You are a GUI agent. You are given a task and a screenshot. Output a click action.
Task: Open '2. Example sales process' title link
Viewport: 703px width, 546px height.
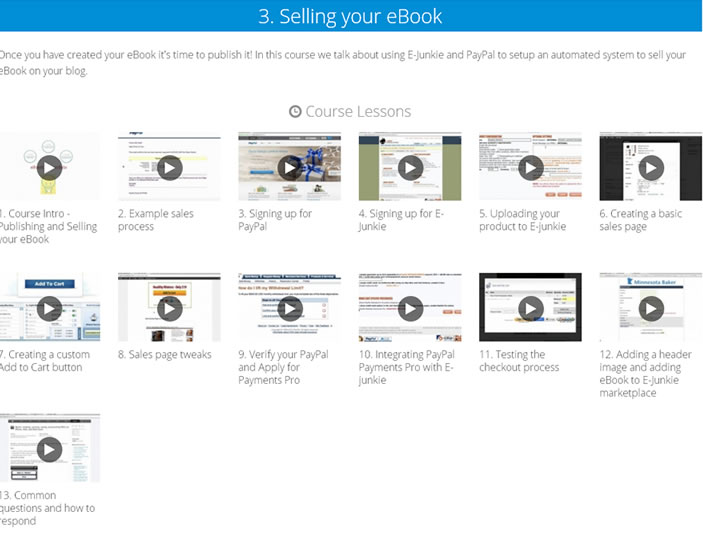[x=156, y=220]
